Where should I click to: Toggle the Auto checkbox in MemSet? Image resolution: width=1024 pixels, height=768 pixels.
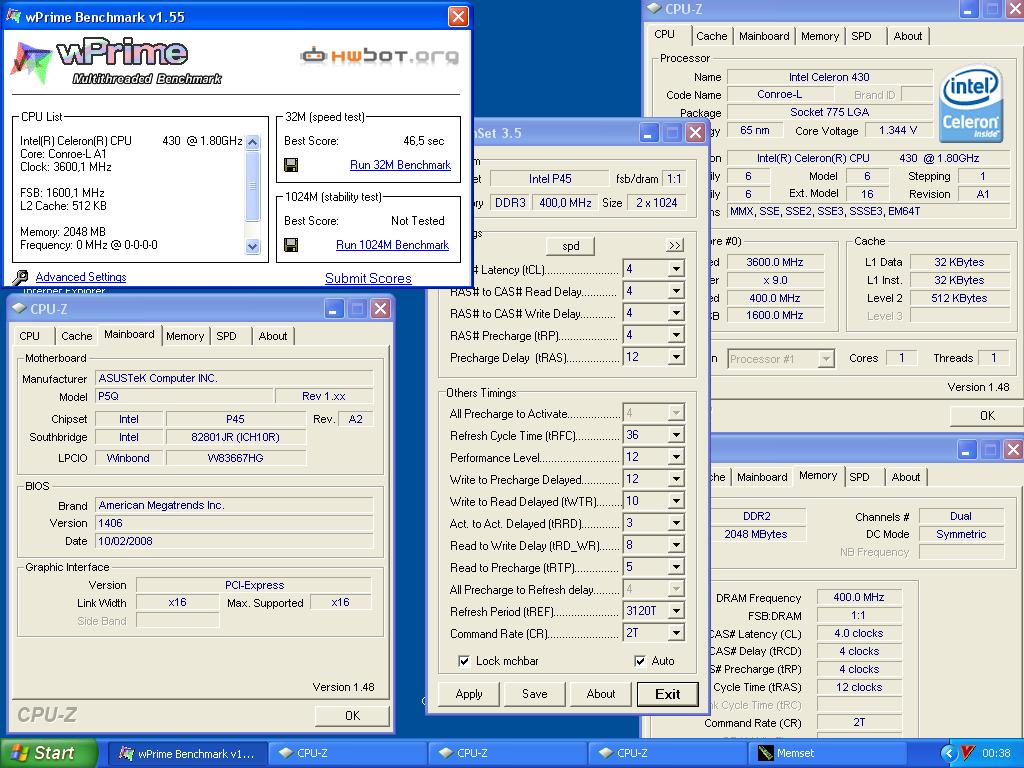pos(640,661)
